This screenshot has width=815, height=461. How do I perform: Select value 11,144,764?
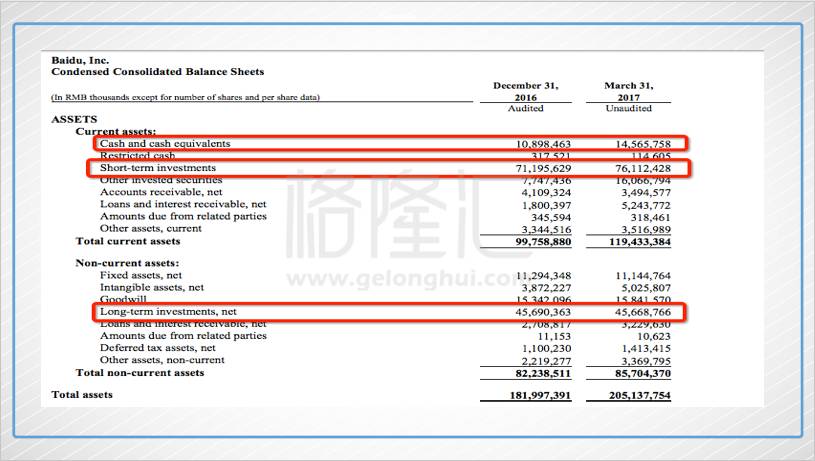coord(643,275)
